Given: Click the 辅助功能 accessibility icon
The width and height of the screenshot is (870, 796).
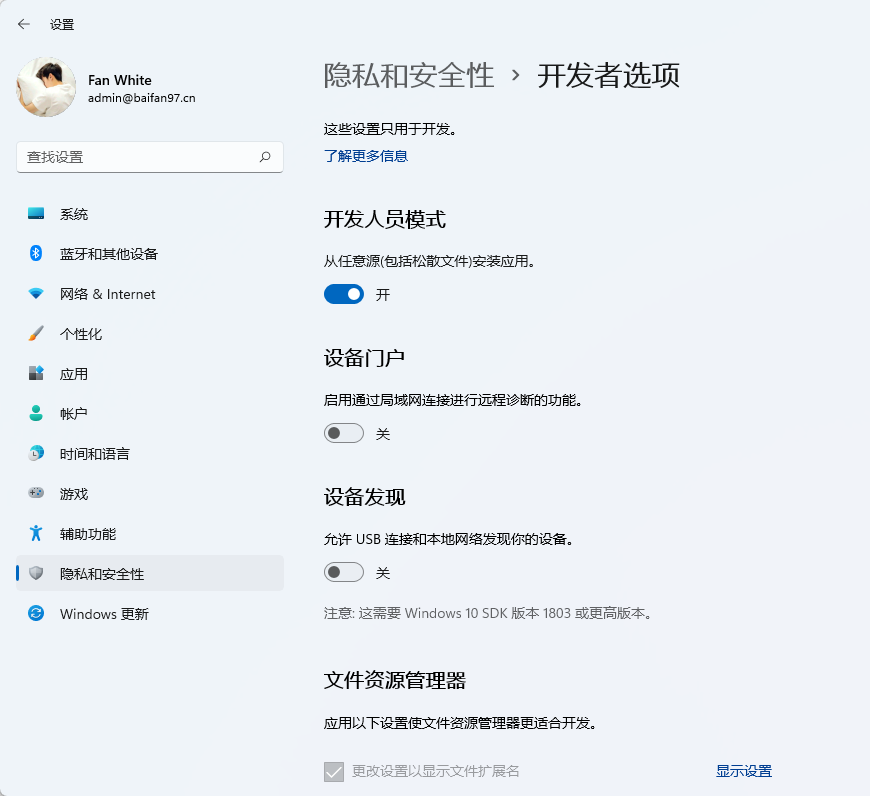Looking at the screenshot, I should 36,534.
